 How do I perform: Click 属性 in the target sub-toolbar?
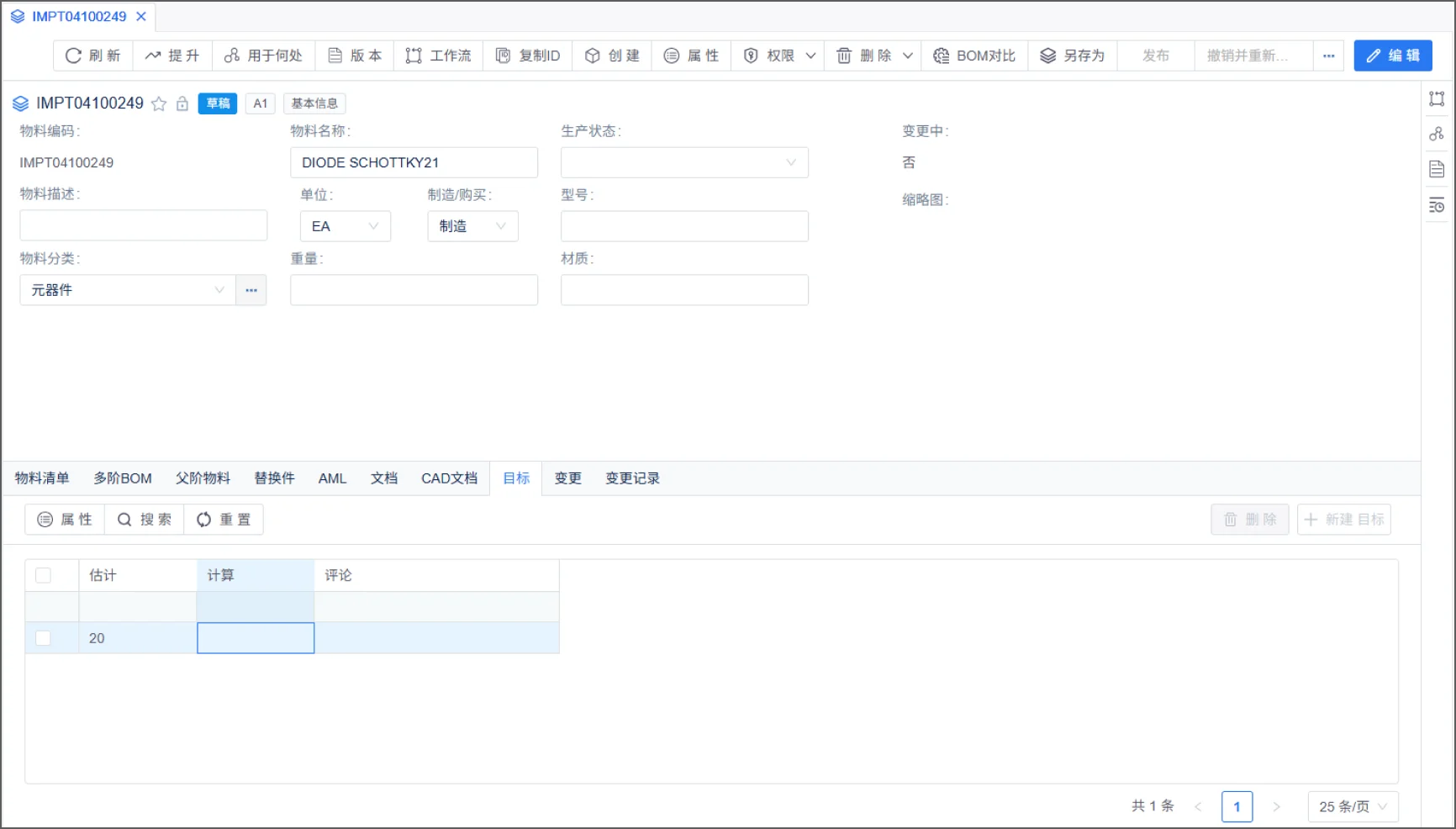click(x=65, y=520)
